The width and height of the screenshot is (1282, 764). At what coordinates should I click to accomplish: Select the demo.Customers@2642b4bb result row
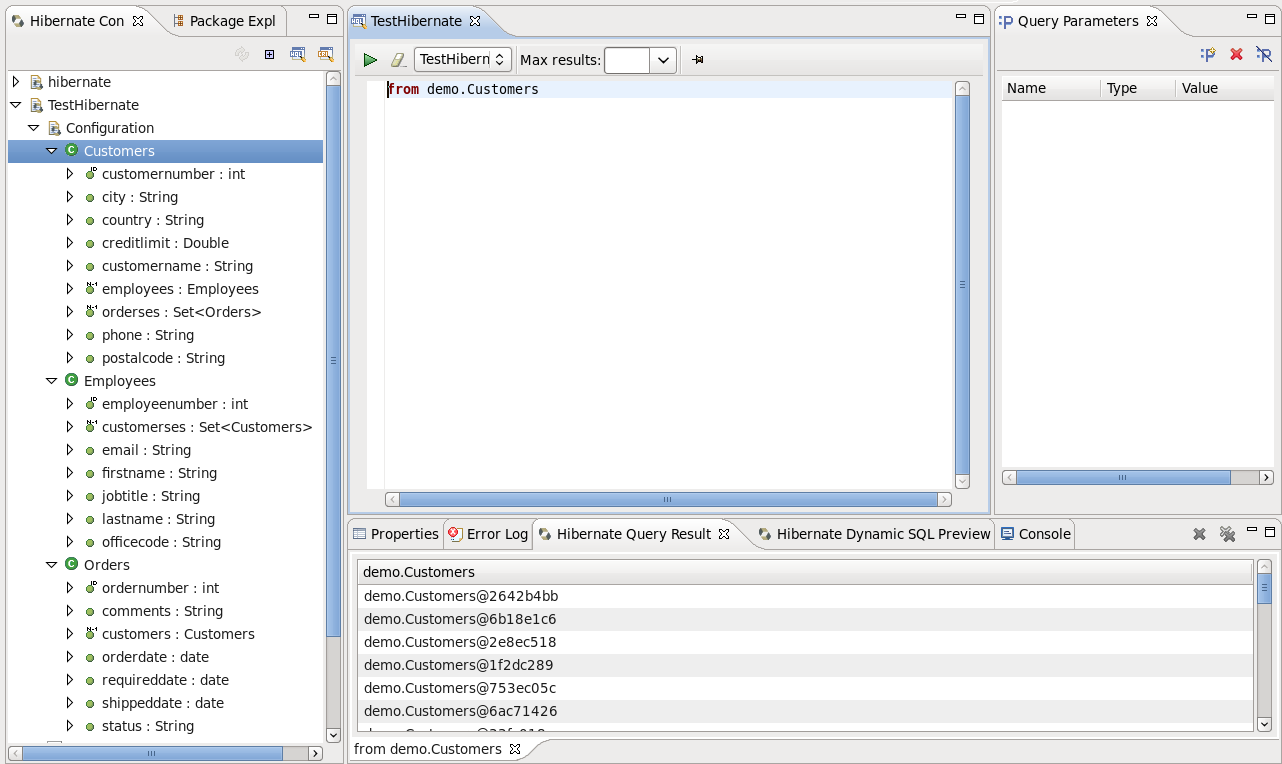462,595
